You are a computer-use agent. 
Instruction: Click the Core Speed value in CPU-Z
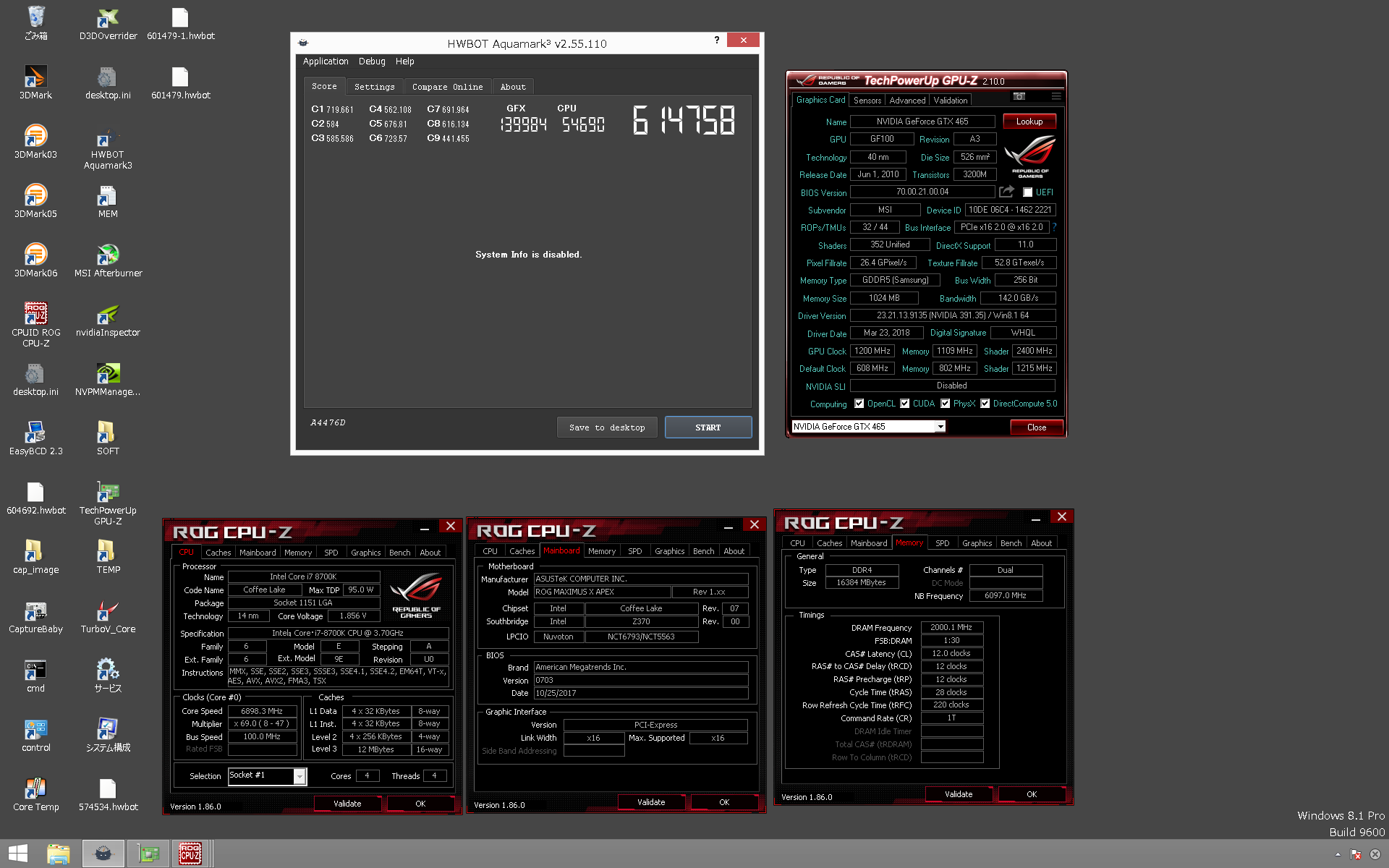click(262, 712)
